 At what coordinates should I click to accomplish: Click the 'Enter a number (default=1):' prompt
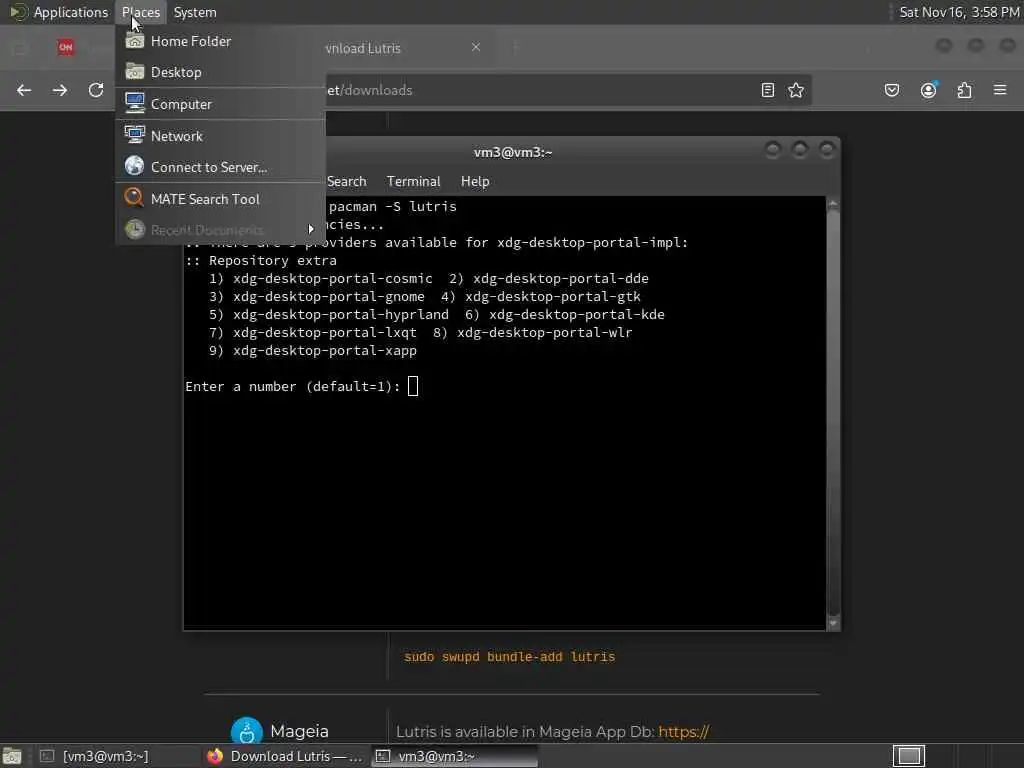pyautogui.click(x=293, y=387)
